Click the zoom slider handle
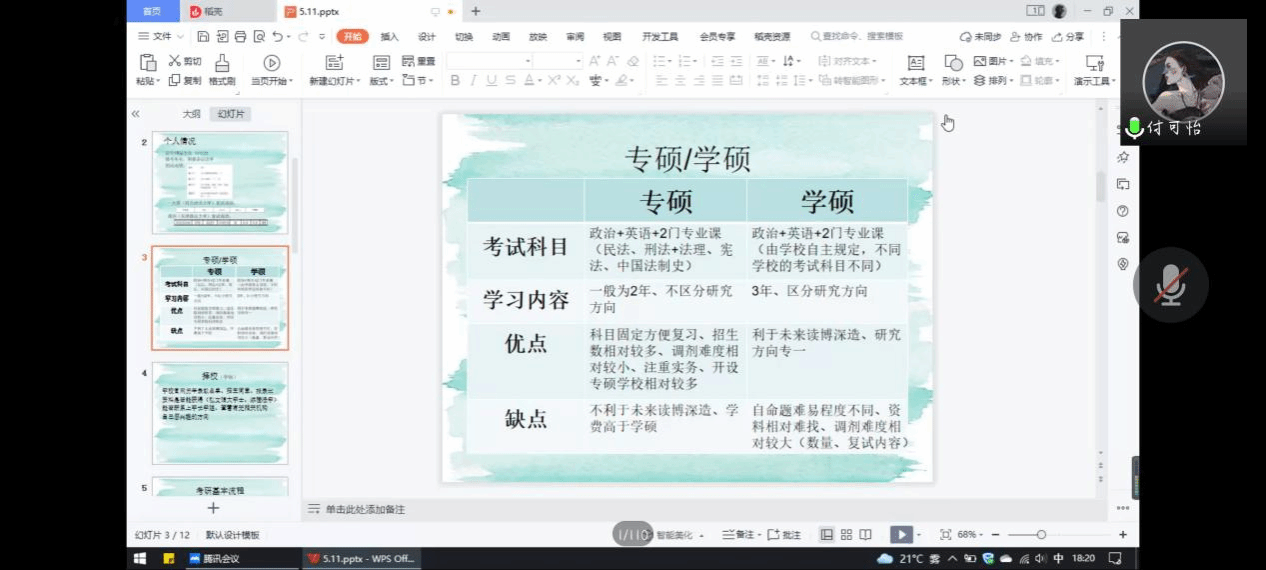This screenshot has height=570, width=1266. click(x=1041, y=535)
